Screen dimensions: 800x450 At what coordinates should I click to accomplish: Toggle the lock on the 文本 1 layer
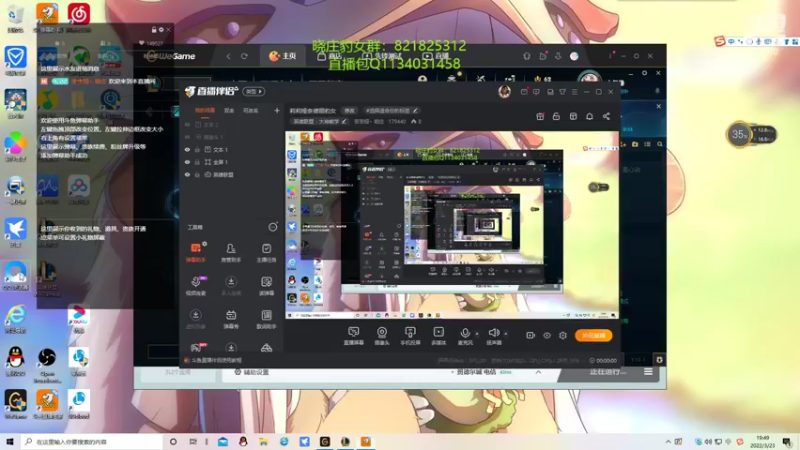pos(197,150)
